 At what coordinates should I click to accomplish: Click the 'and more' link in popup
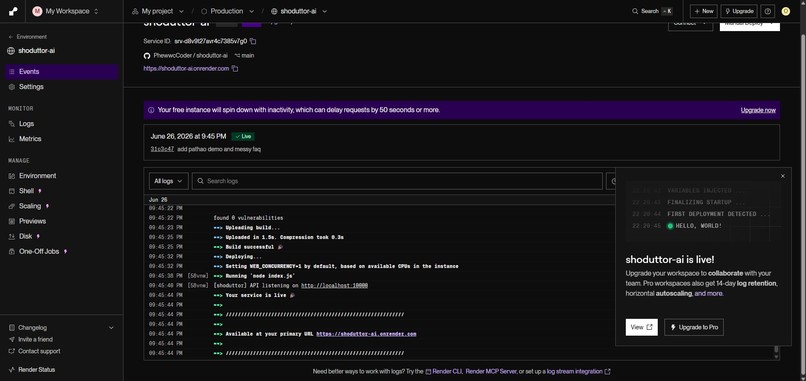coord(709,294)
